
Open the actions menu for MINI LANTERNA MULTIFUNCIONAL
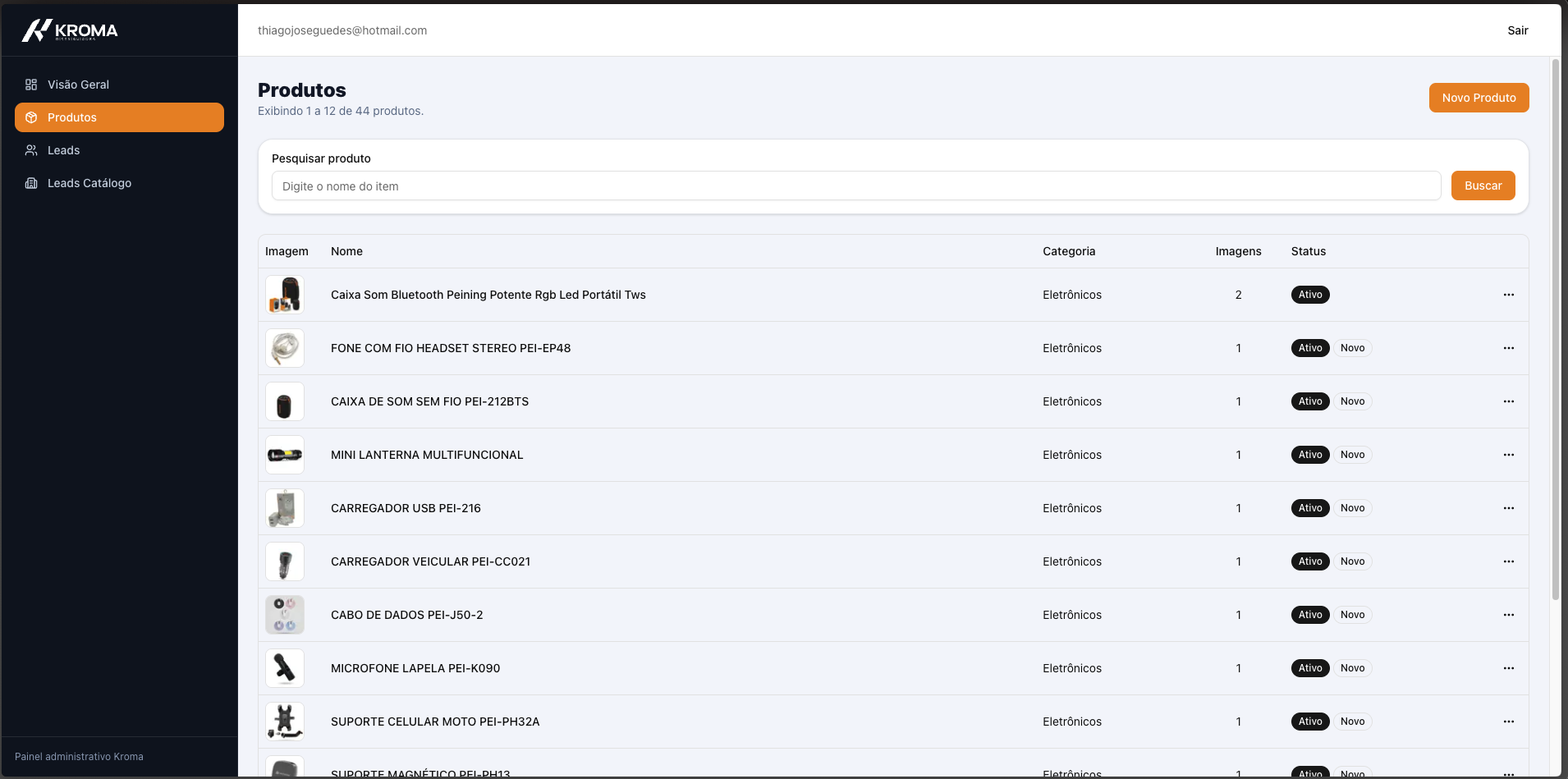[1508, 455]
